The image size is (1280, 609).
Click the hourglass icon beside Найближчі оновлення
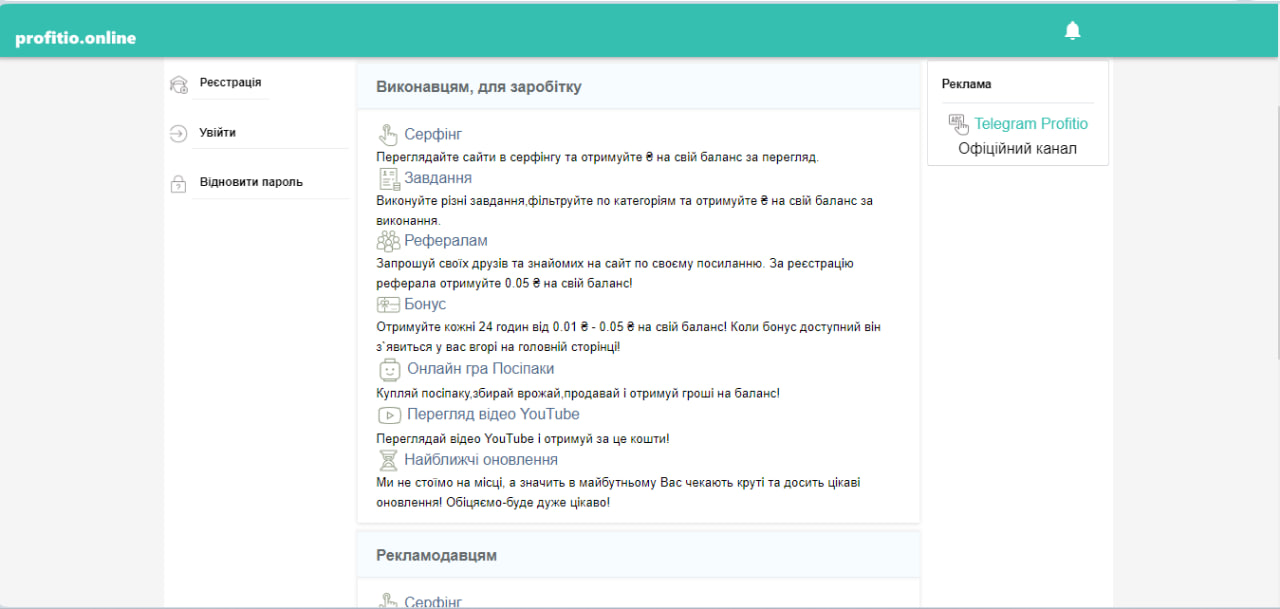[x=388, y=460]
